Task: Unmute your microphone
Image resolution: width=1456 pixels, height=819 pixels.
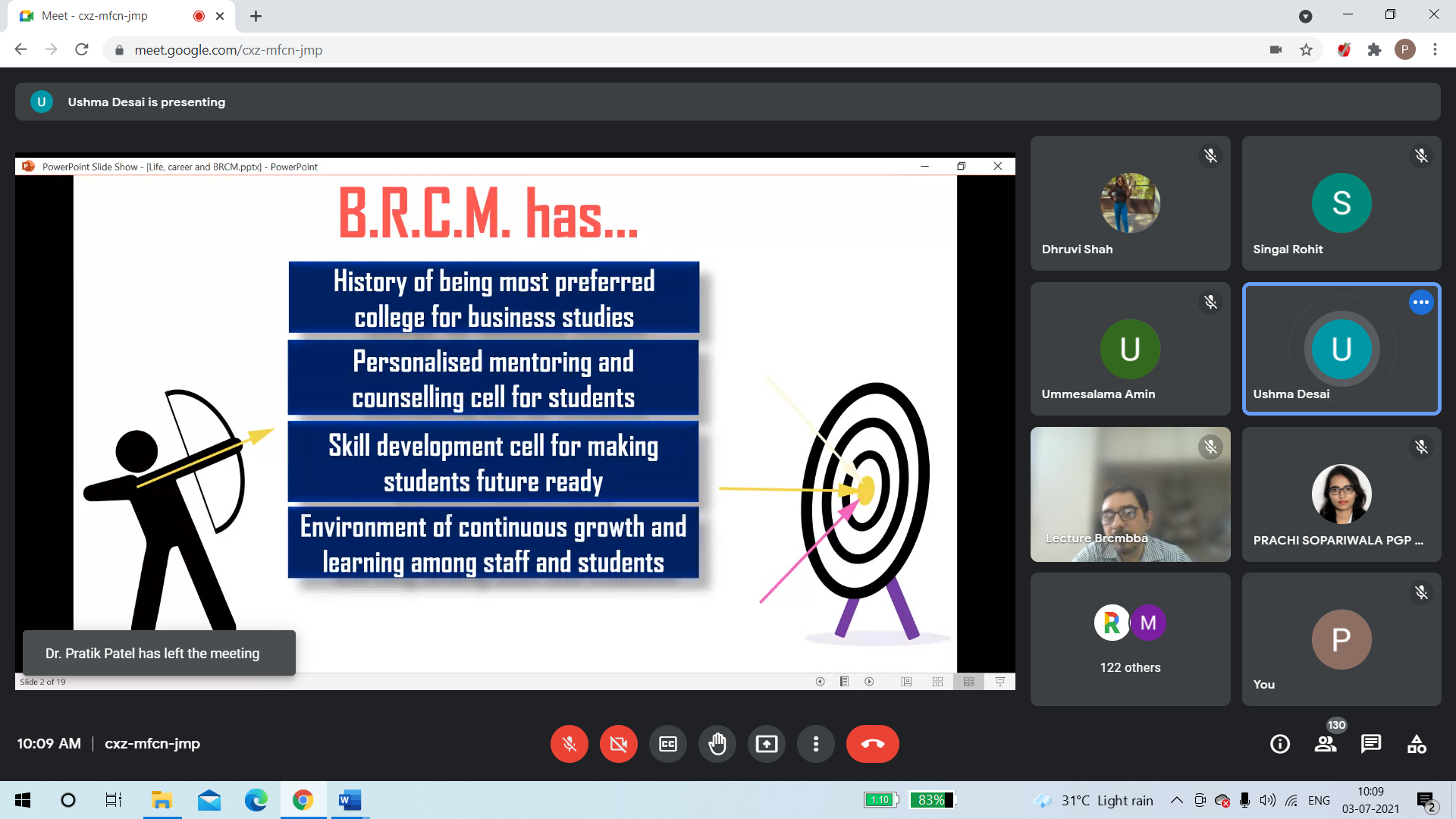Action: tap(570, 744)
